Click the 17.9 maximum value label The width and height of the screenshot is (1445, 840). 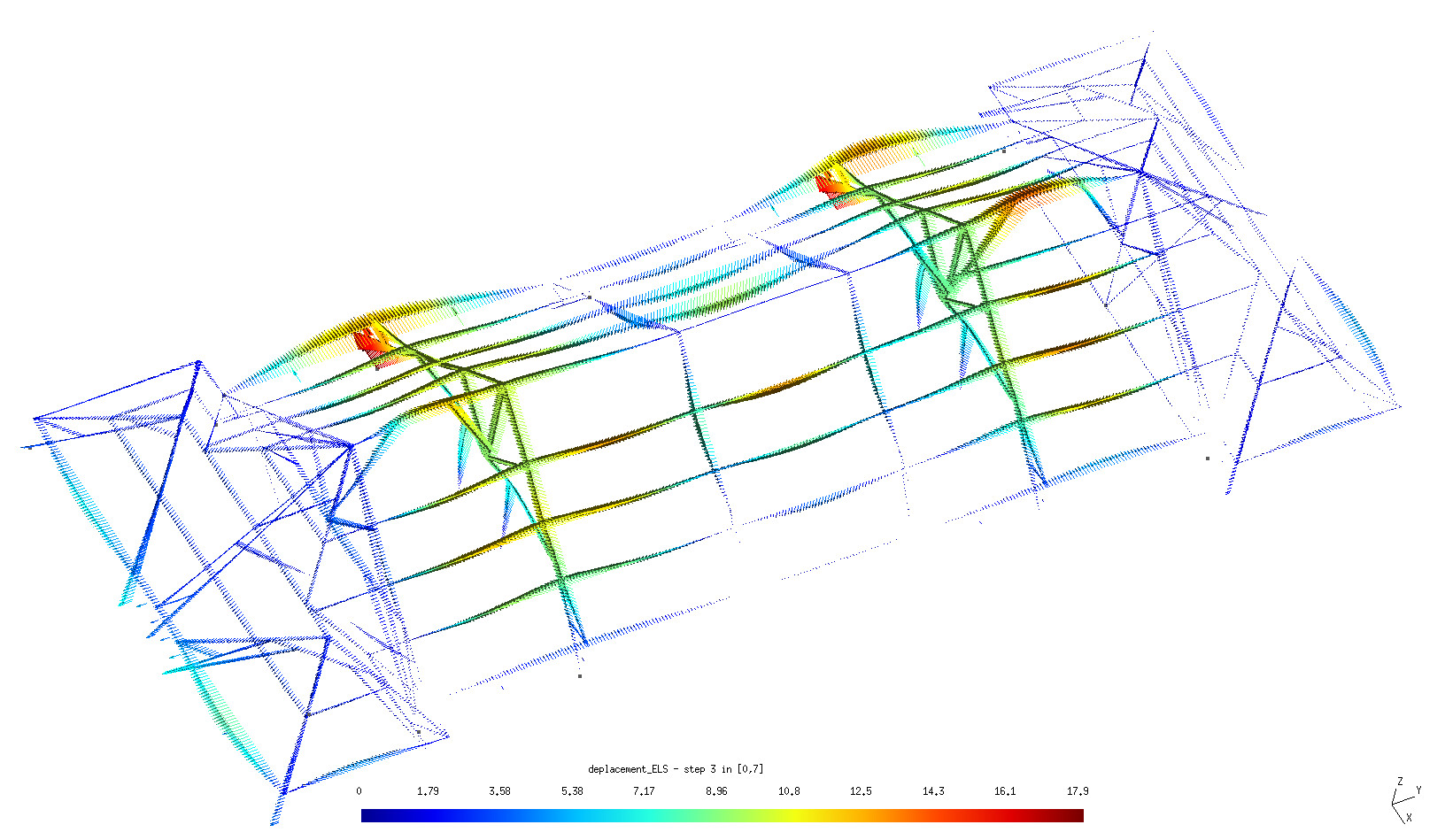(x=1077, y=791)
